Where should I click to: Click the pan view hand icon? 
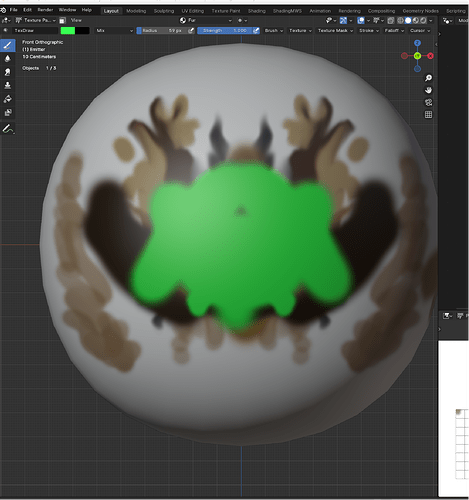click(428, 90)
